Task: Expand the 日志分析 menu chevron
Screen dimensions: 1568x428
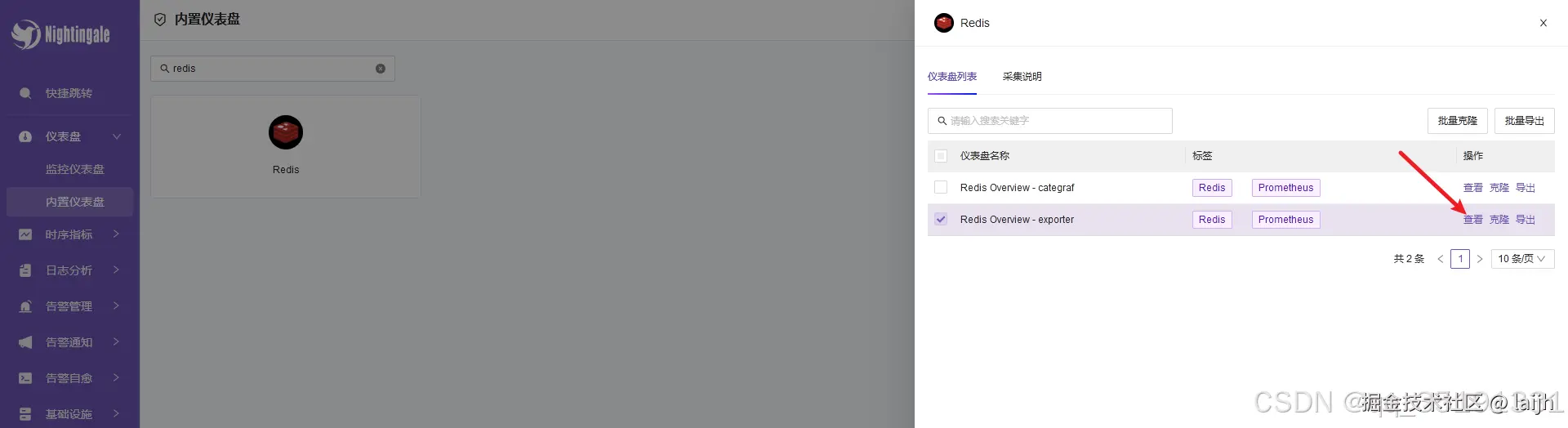Action: (x=117, y=270)
